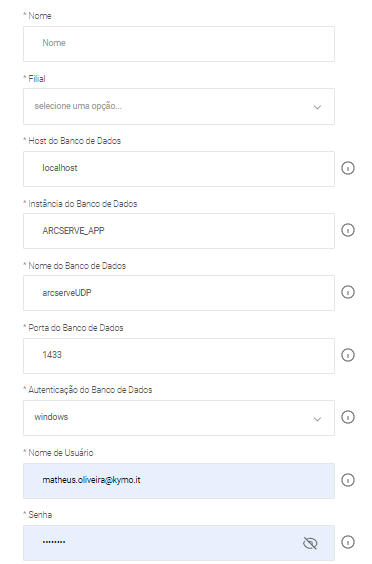Open Autenticação do Banco de Dados dropdown

coord(179,418)
